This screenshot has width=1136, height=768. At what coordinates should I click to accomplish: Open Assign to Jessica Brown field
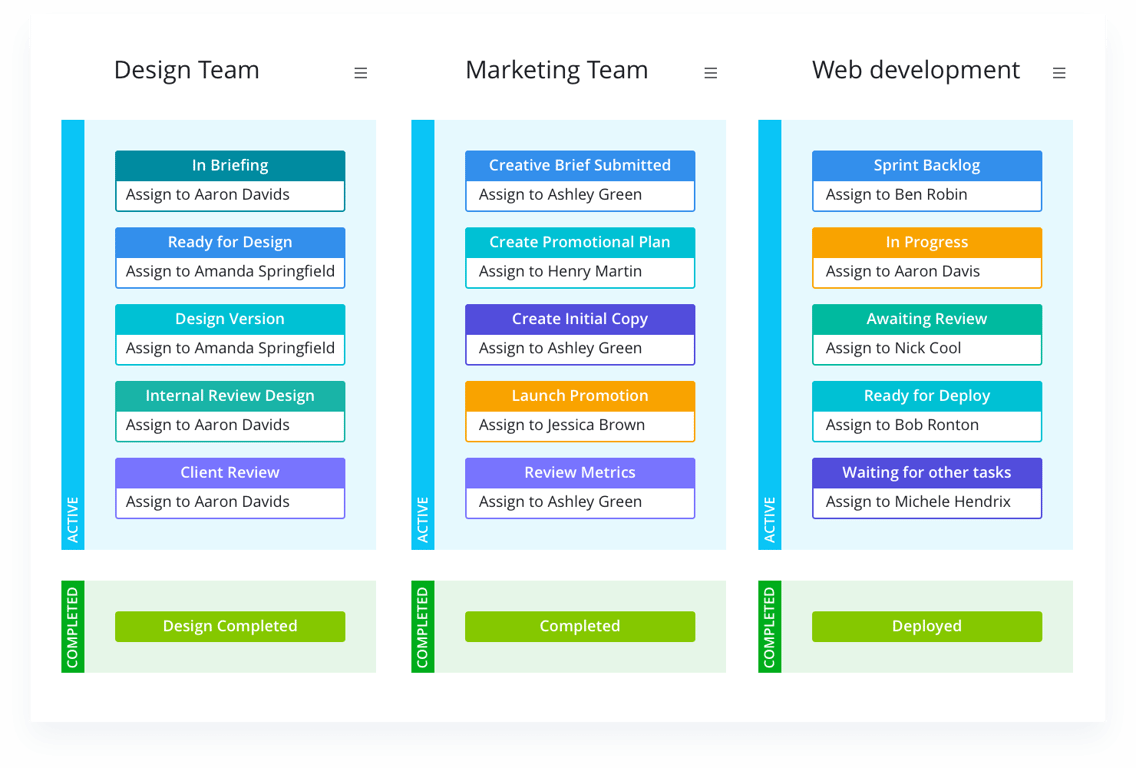pyautogui.click(x=580, y=425)
